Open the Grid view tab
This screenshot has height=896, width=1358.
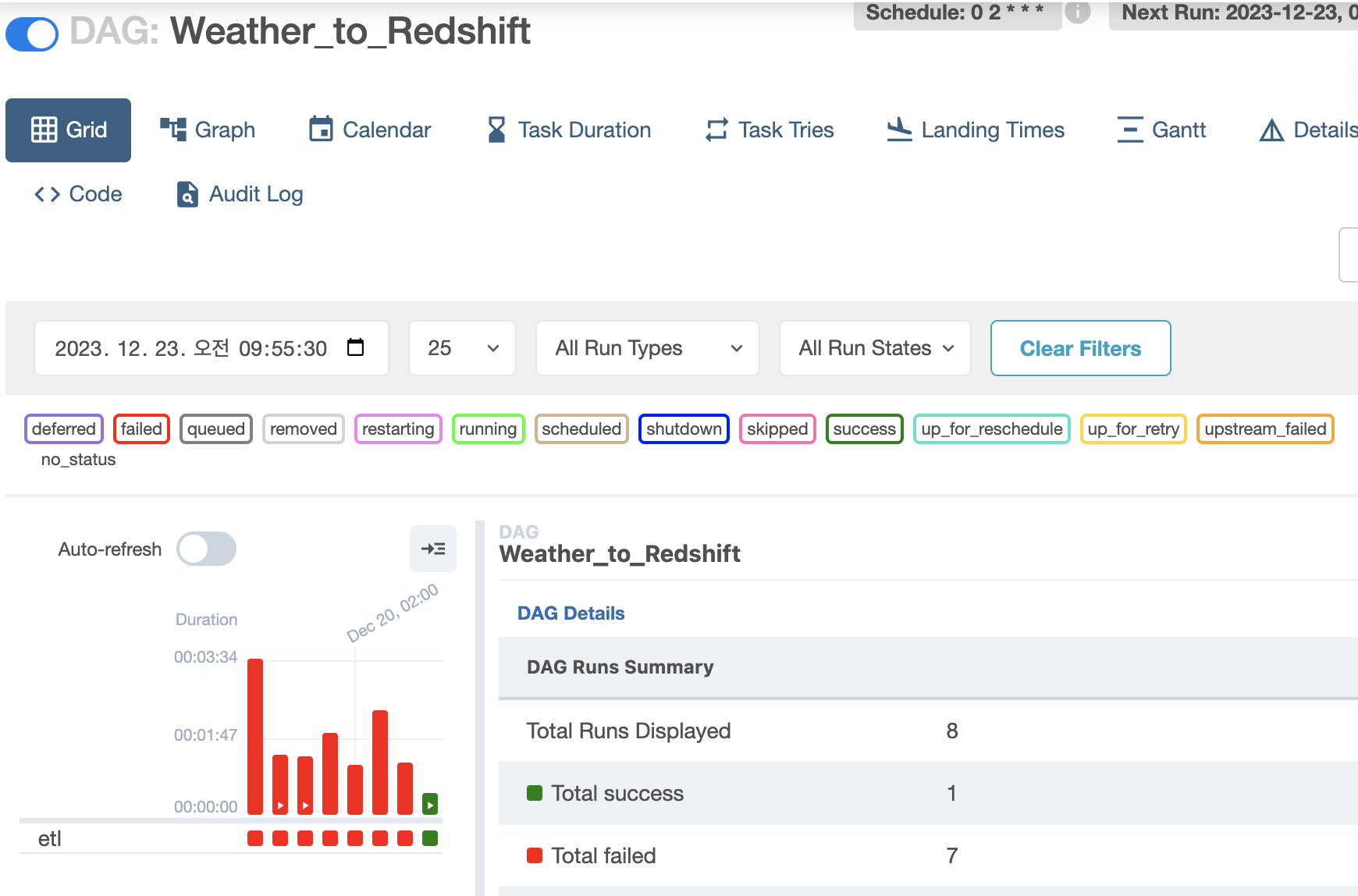click(x=68, y=130)
